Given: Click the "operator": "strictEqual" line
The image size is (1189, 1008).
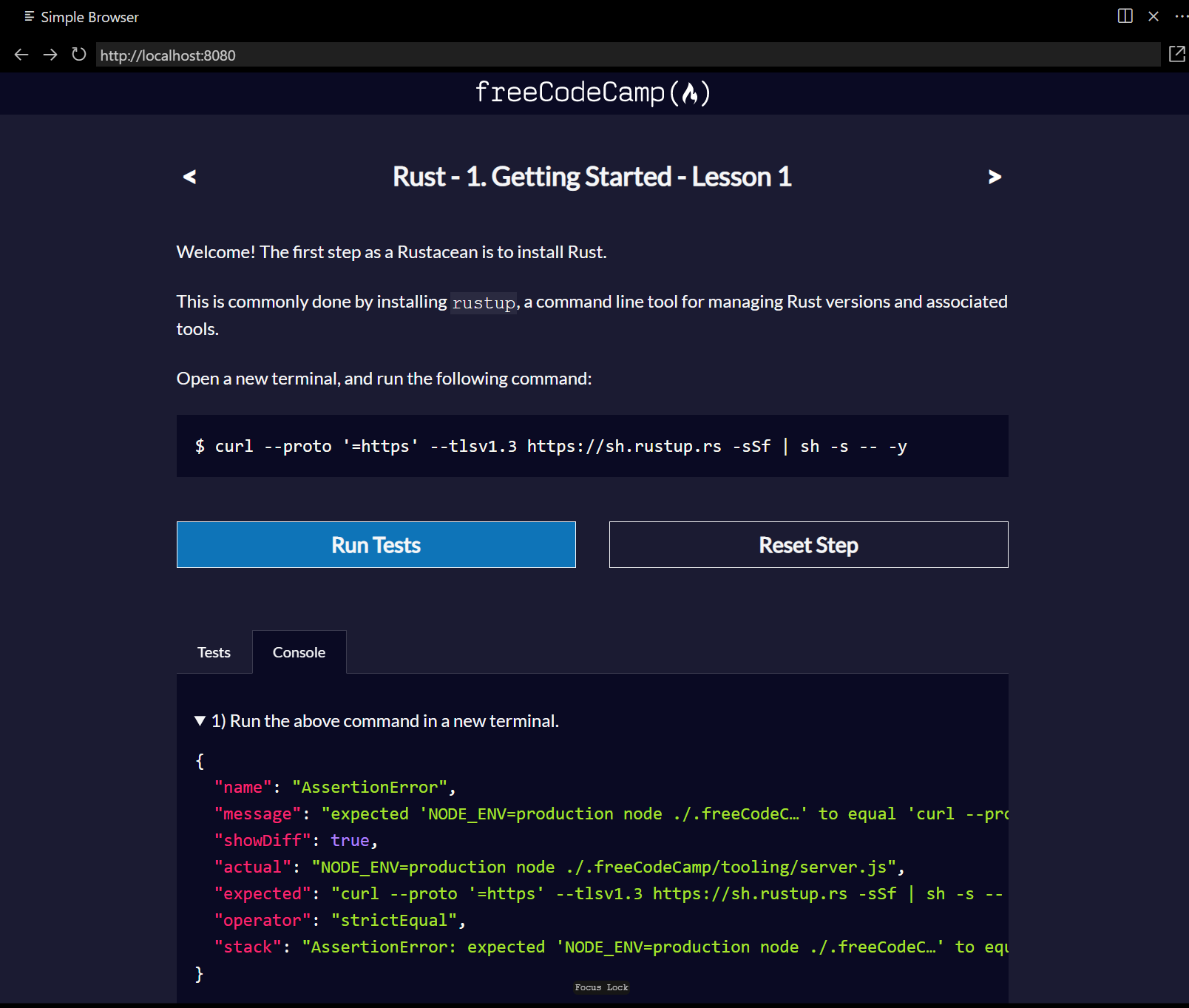Looking at the screenshot, I should pyautogui.click(x=340, y=921).
